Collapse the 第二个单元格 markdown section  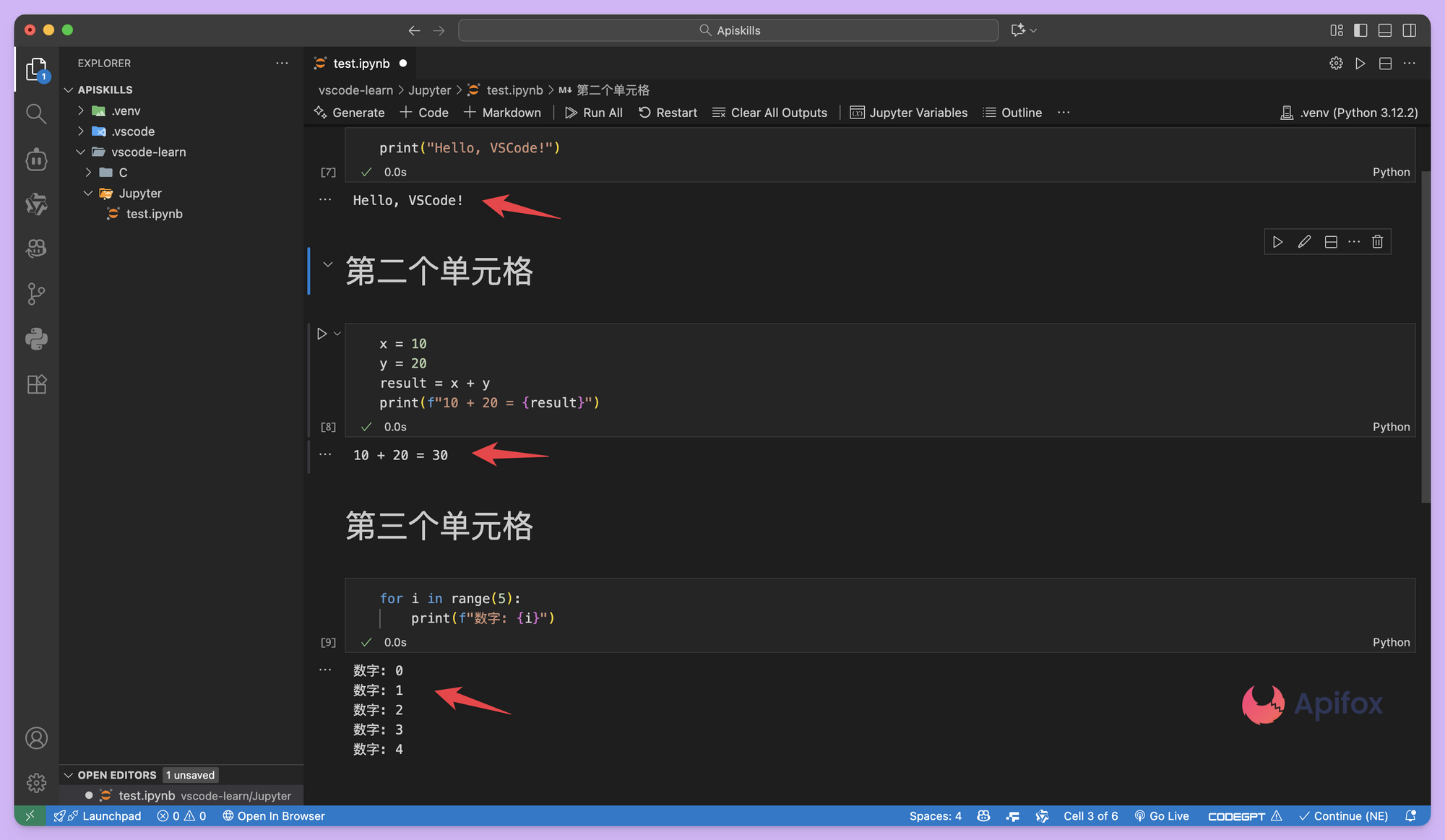point(327,264)
